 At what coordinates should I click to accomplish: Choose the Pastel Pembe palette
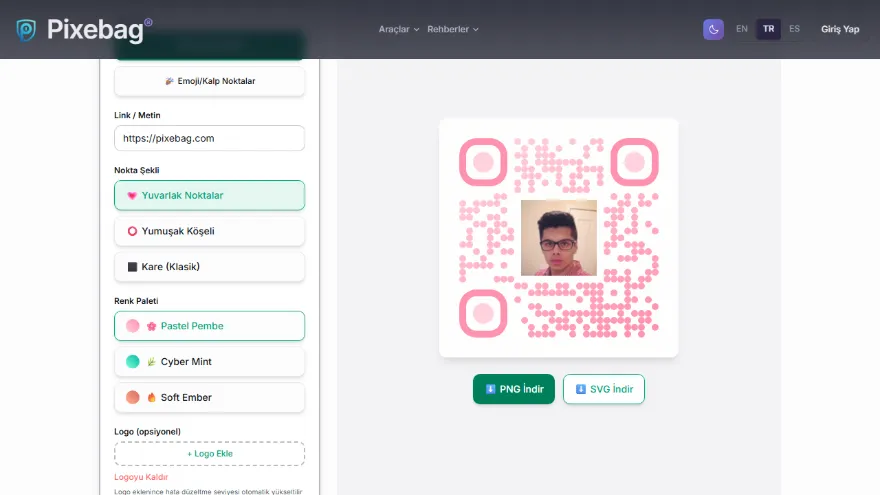[x=209, y=326]
